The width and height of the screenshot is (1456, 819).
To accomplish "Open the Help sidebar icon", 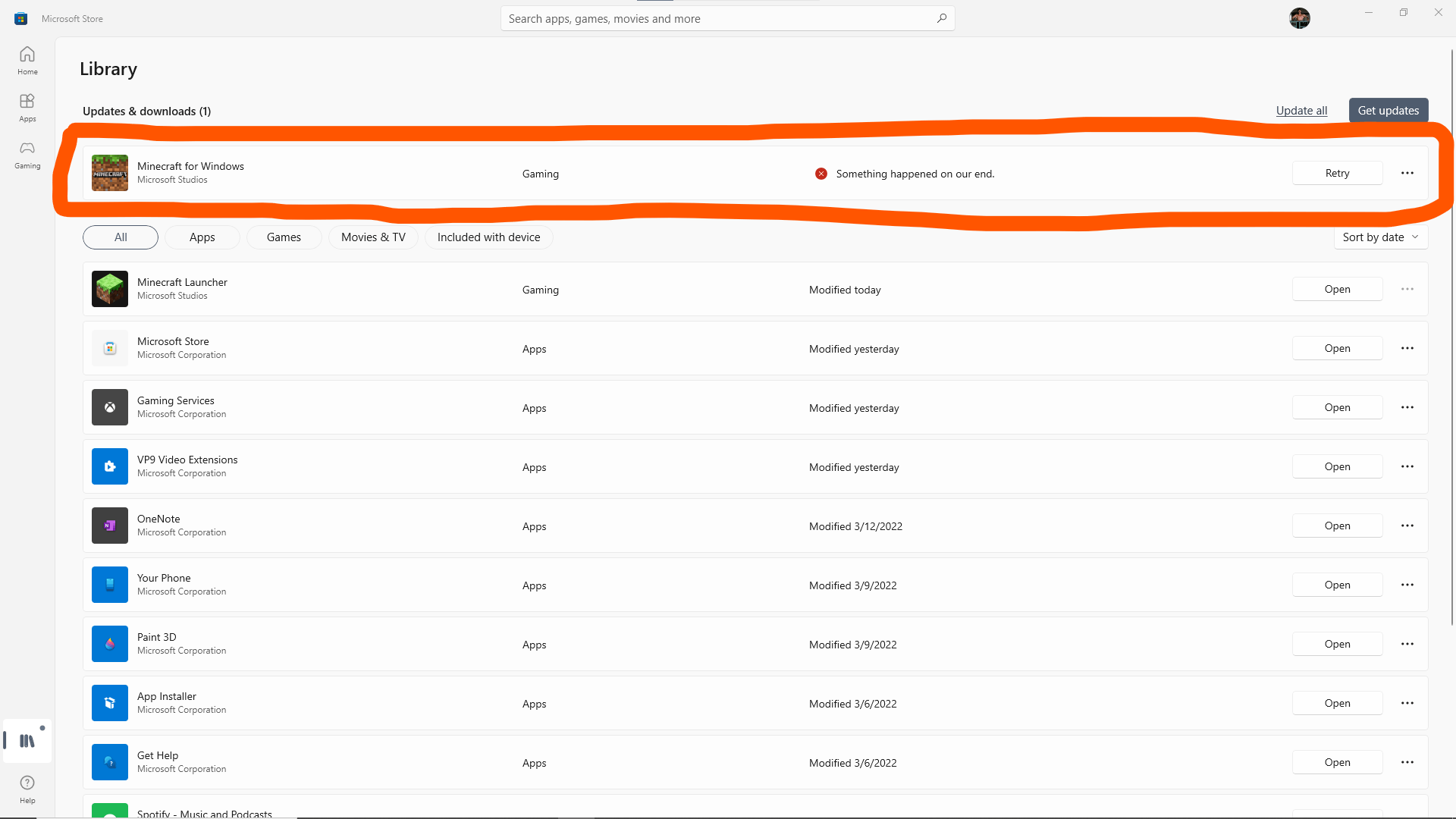I will click(27, 789).
